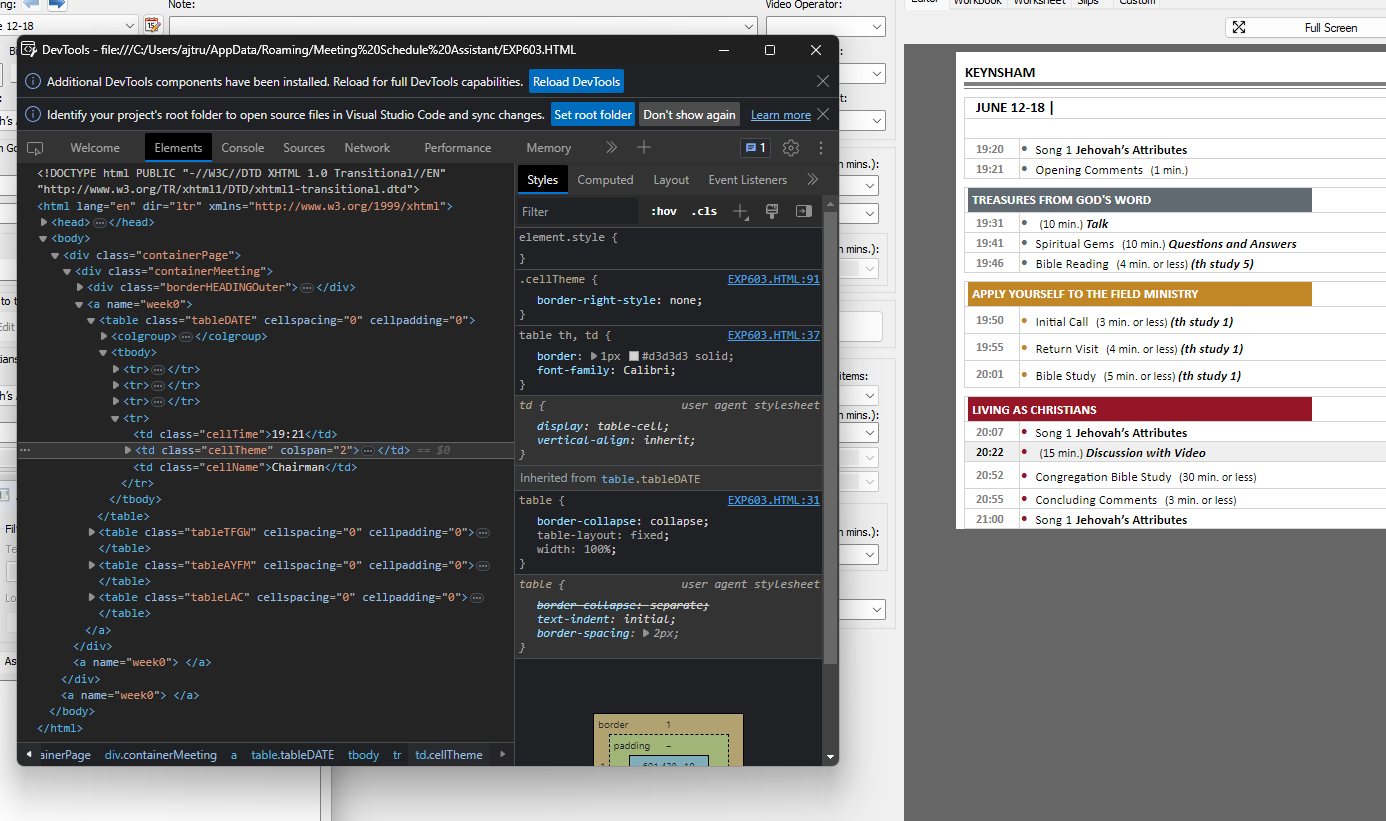This screenshot has height=821, width=1386.
Task: Open the Computed tab in the Styles pane
Action: pyautogui.click(x=605, y=179)
